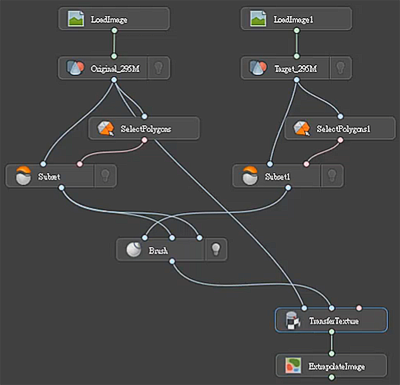This screenshot has width=400, height=385.
Task: Select the Brush node label
Action: coord(158,250)
